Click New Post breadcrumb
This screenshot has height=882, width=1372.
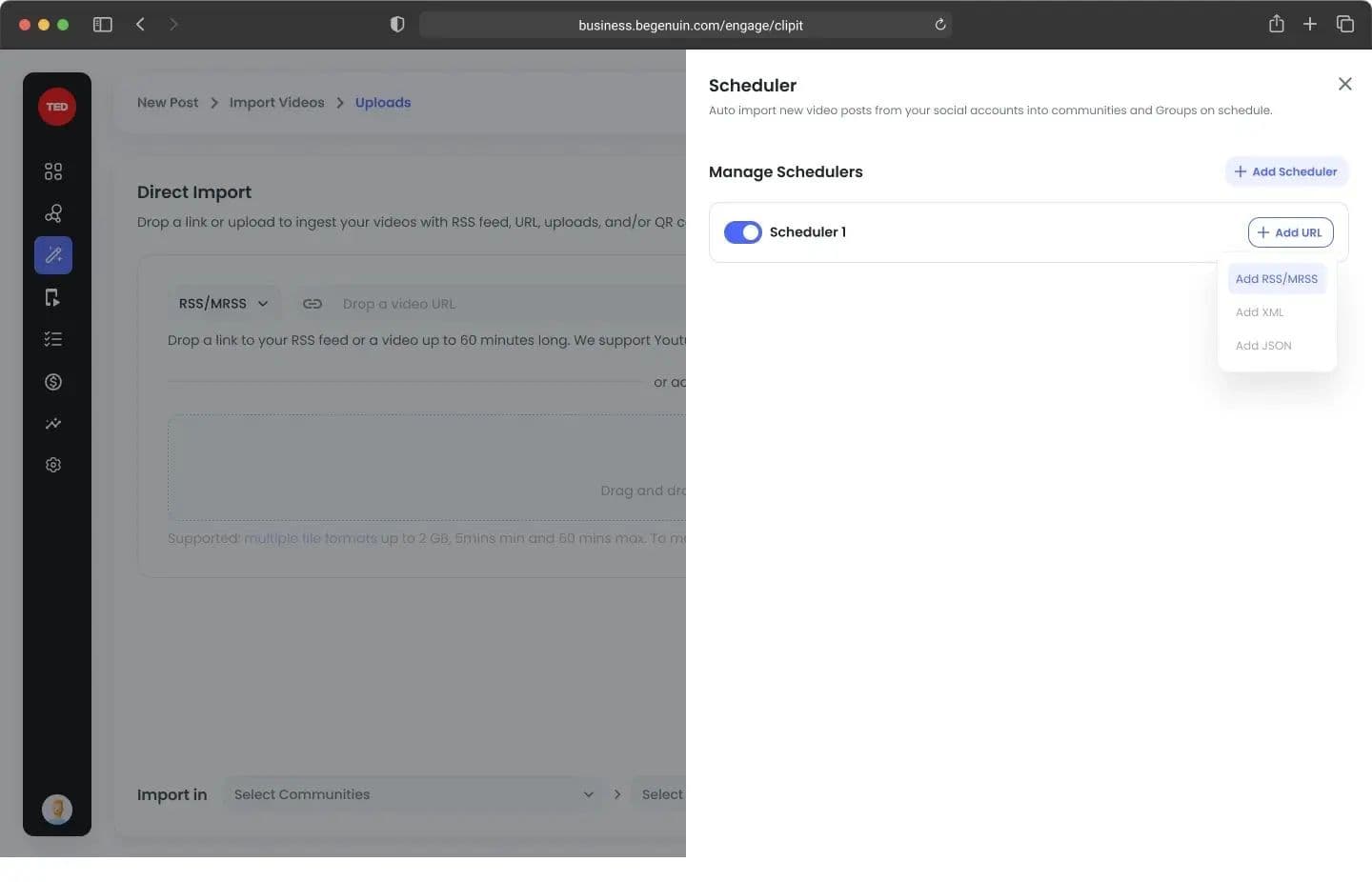[x=168, y=103]
